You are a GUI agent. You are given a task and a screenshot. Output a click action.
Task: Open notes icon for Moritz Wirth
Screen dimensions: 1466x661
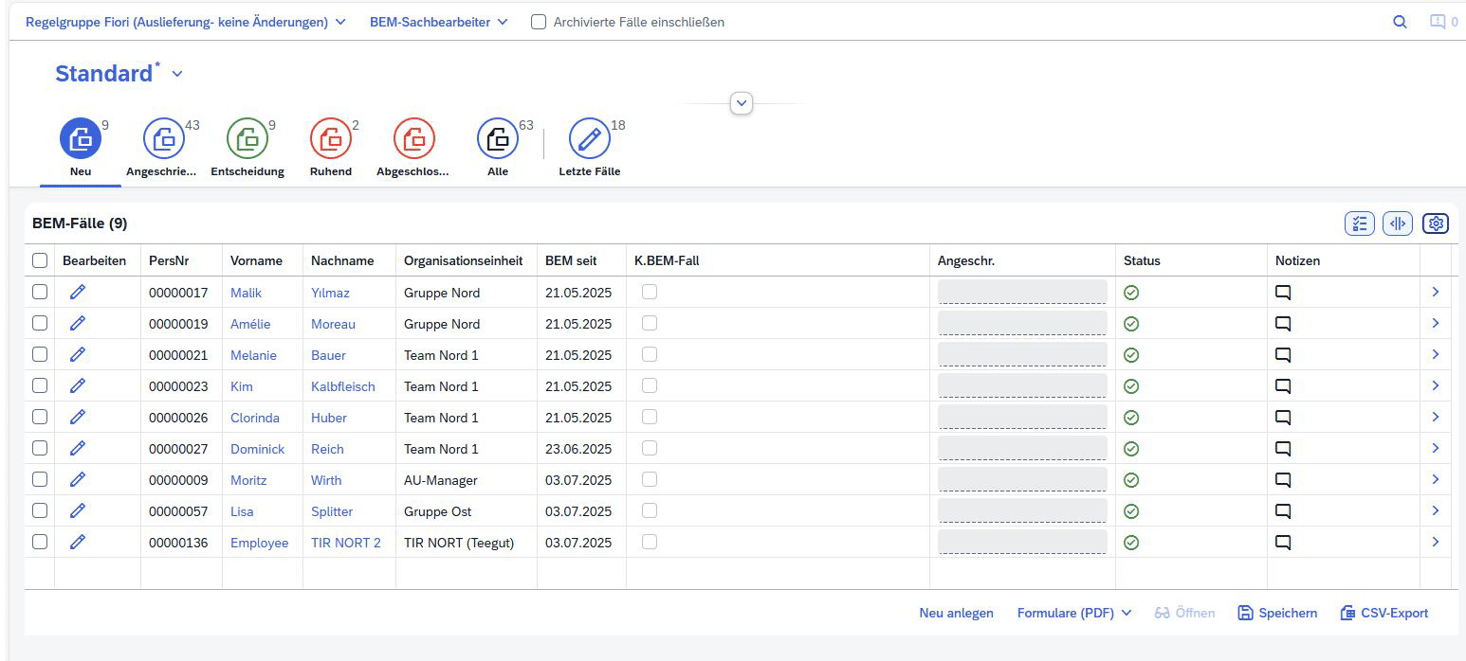pyautogui.click(x=1283, y=480)
